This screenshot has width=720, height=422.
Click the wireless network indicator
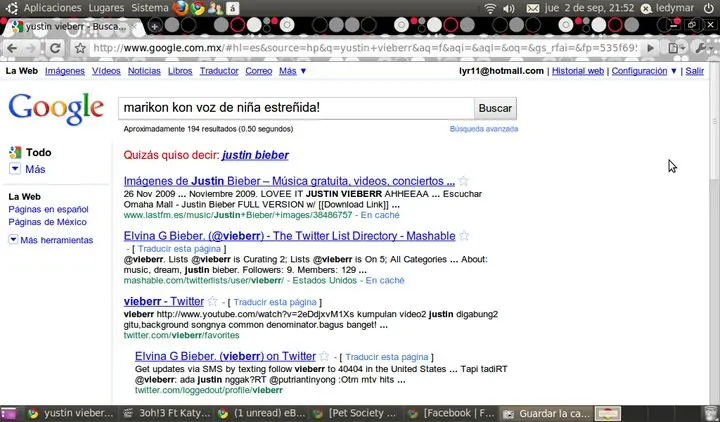[490, 8]
